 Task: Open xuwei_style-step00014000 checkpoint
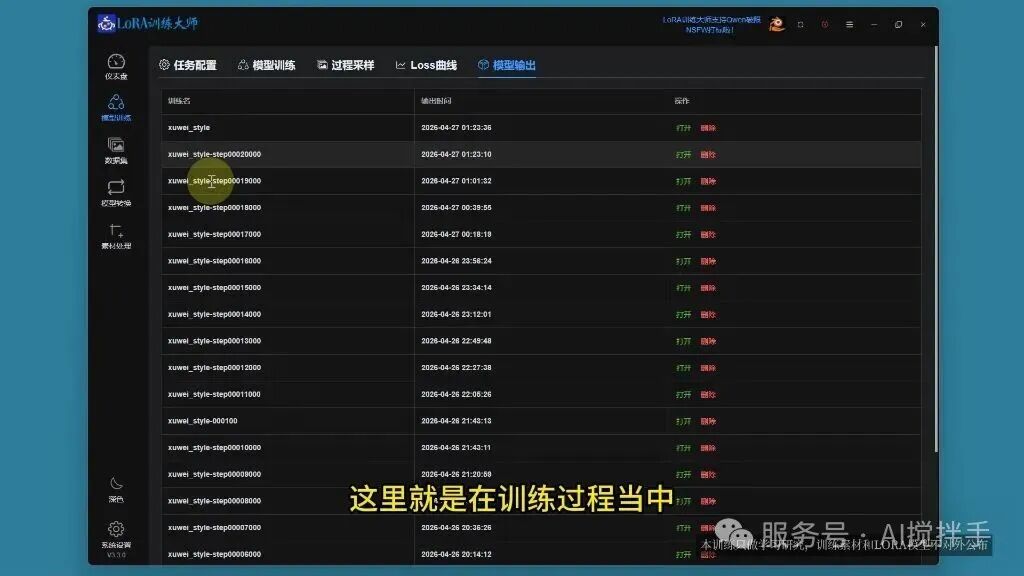[x=683, y=315]
